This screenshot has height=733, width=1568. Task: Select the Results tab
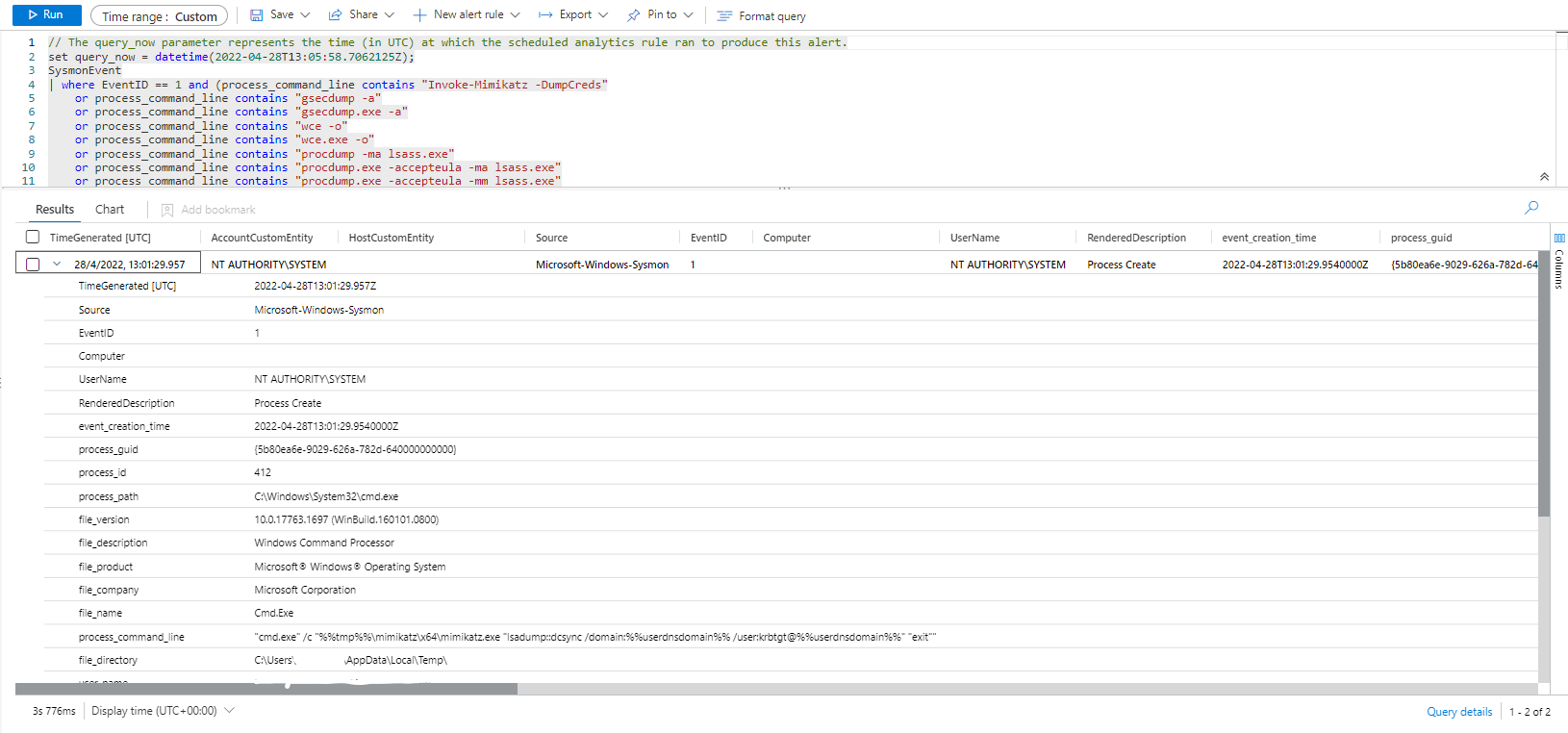point(55,210)
